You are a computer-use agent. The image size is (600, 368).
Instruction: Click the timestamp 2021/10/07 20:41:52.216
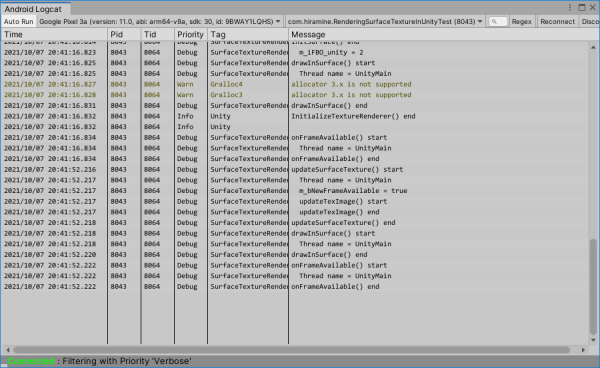tap(50, 169)
